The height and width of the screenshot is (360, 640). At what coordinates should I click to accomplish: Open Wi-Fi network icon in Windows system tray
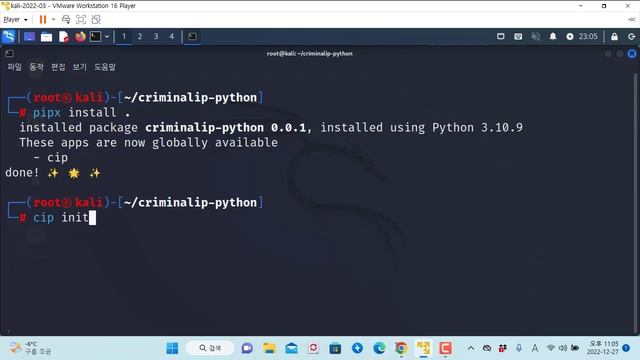pyautogui.click(x=551, y=348)
